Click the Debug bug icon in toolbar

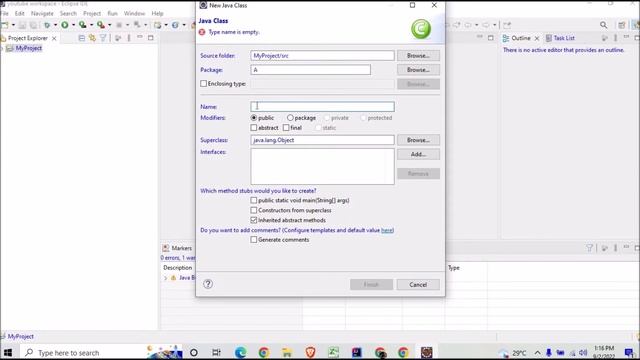(x=47, y=25)
